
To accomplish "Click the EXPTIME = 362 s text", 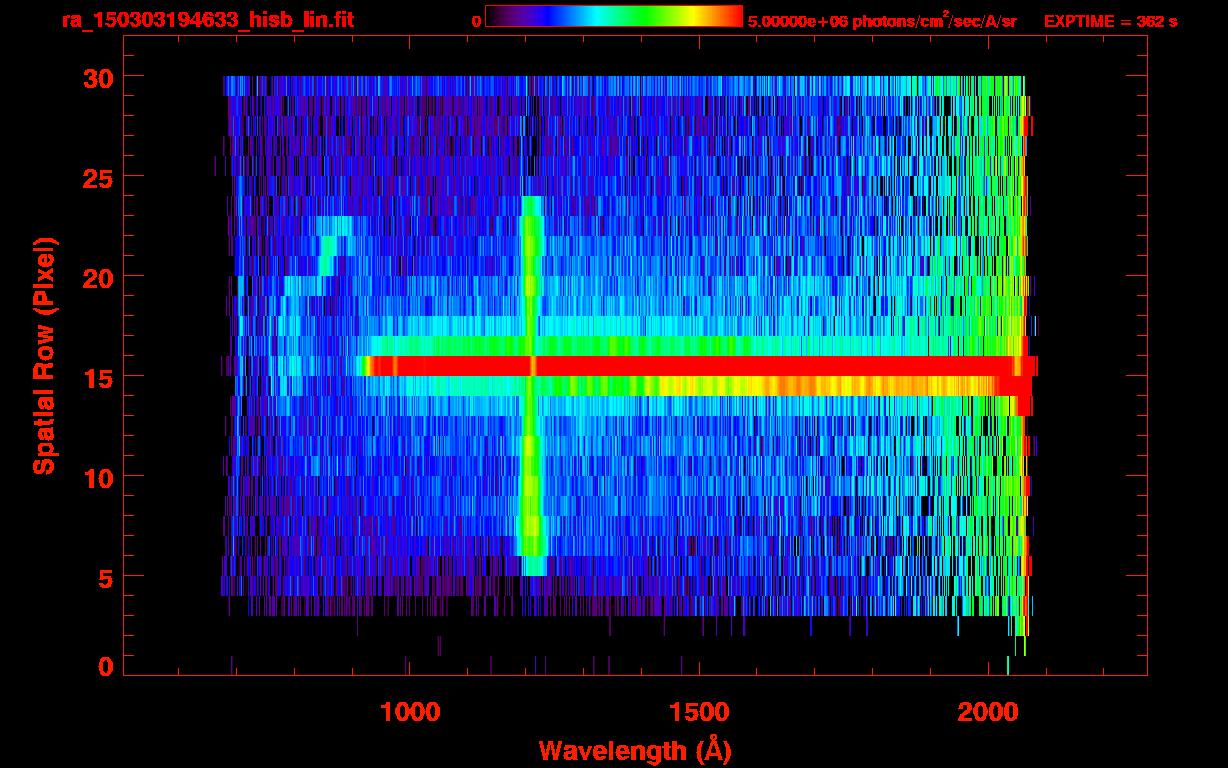I will 1110,21.
